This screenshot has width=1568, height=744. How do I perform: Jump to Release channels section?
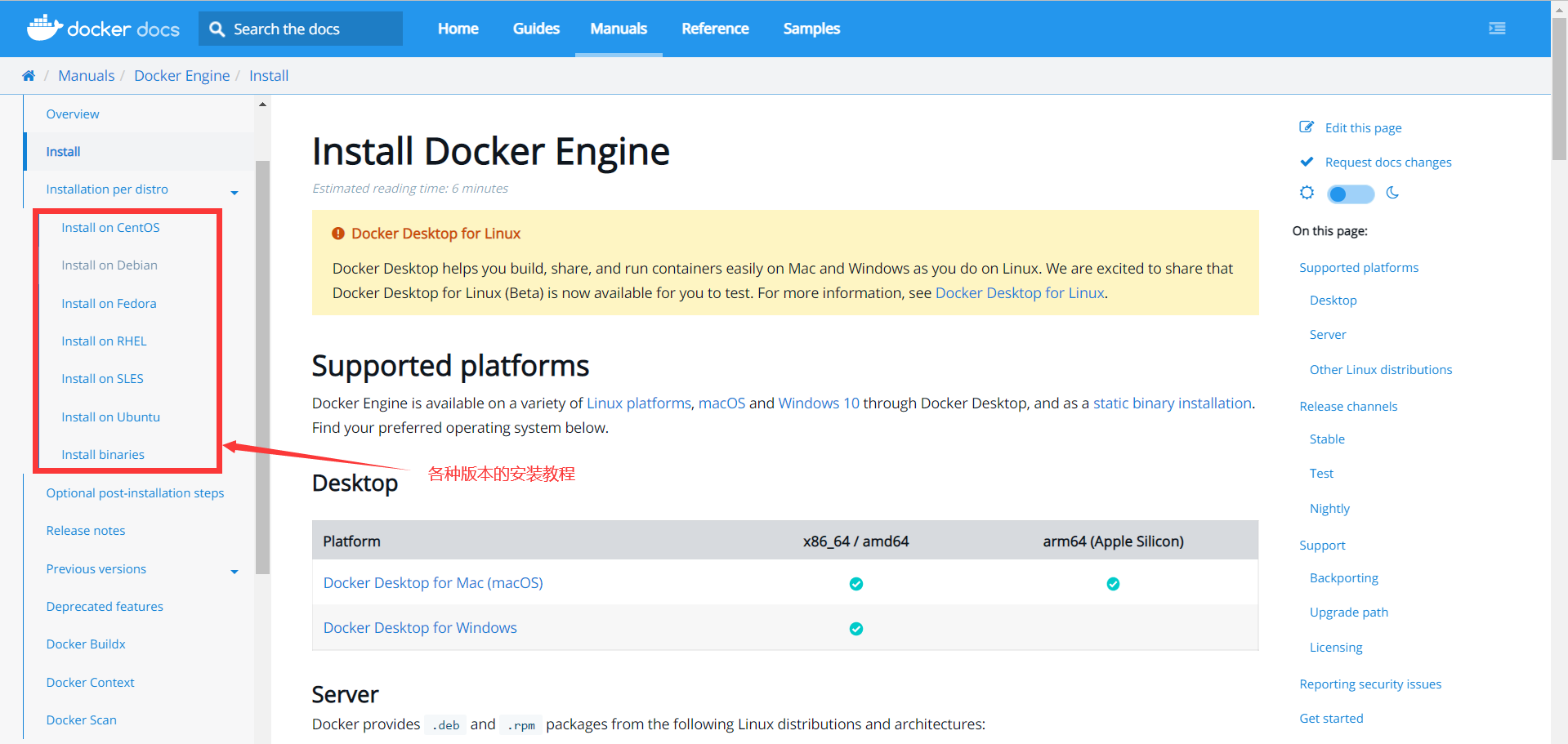pyautogui.click(x=1348, y=407)
